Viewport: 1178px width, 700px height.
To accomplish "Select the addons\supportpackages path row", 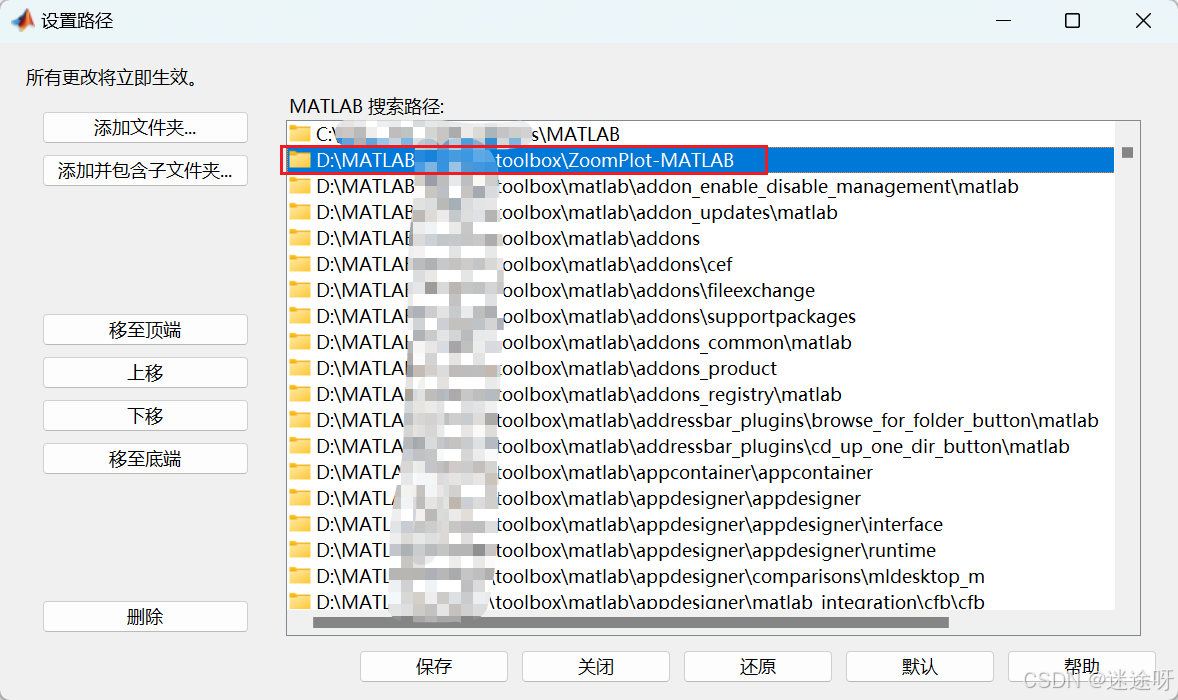I will tap(700, 316).
